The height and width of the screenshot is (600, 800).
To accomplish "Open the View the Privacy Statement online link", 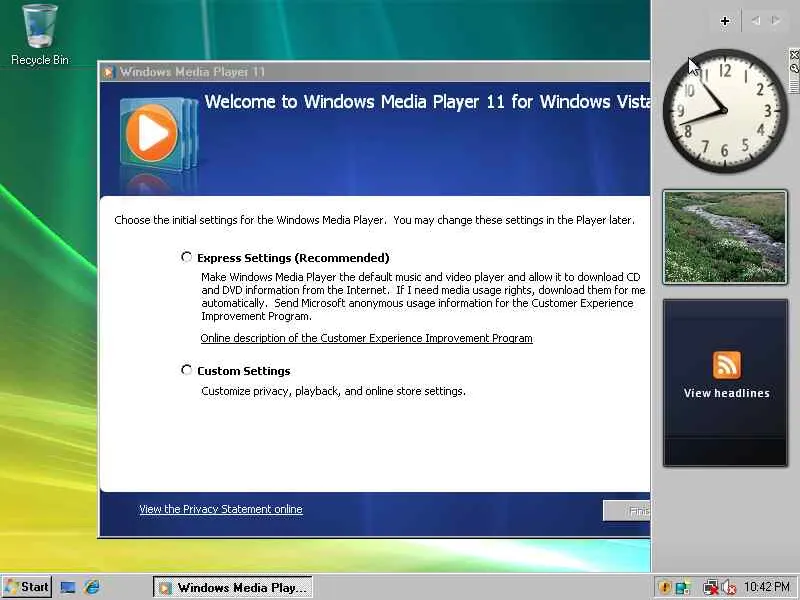I will [221, 509].
